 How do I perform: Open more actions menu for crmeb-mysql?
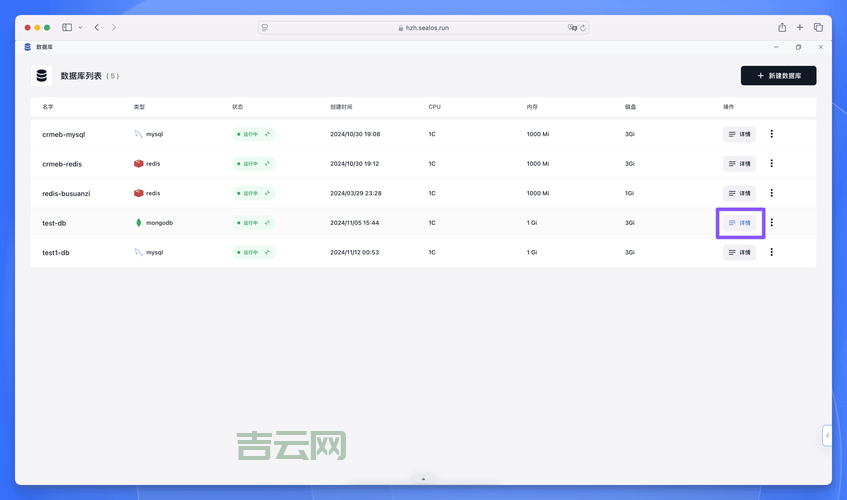pyautogui.click(x=771, y=133)
